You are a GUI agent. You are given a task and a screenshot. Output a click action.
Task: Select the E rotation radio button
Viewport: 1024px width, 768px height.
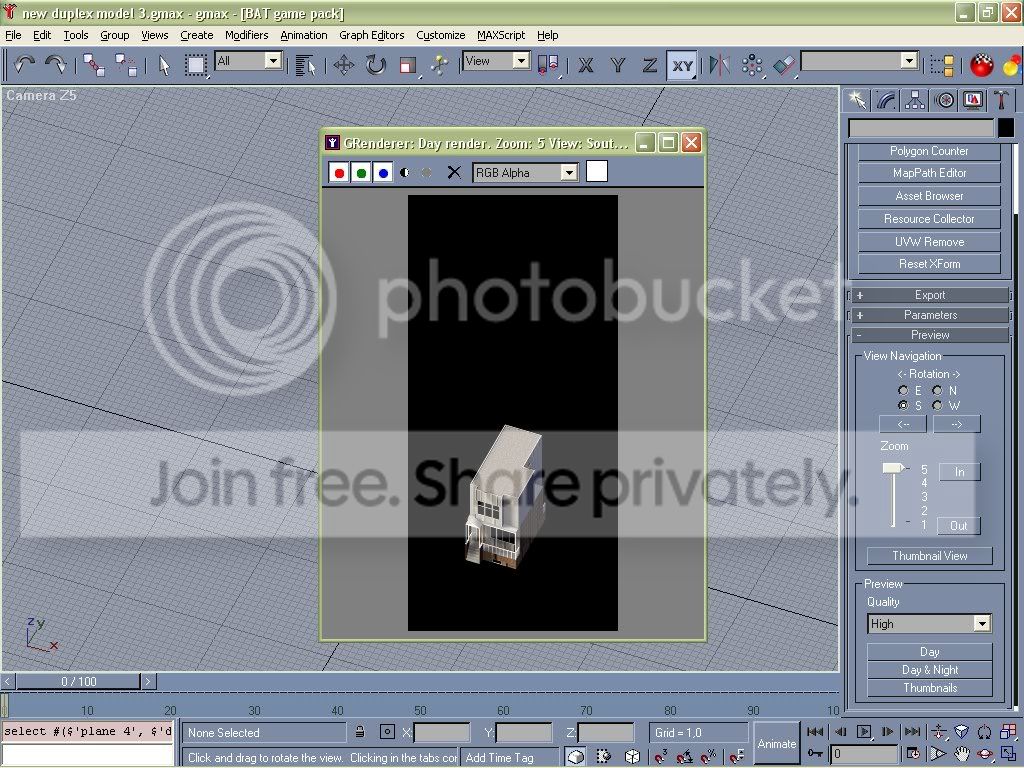(x=903, y=391)
